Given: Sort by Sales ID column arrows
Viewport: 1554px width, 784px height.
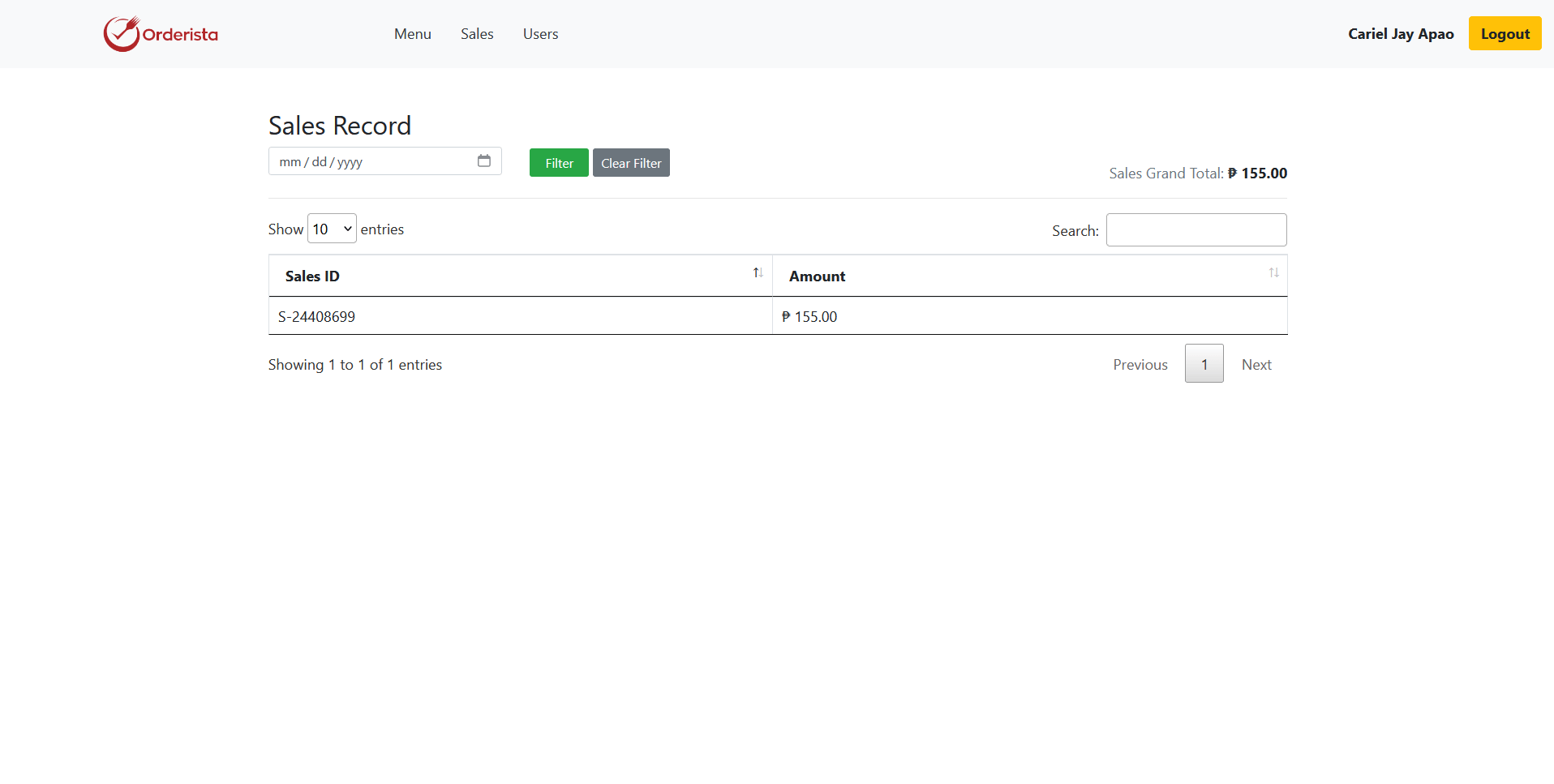Looking at the screenshot, I should click(758, 272).
